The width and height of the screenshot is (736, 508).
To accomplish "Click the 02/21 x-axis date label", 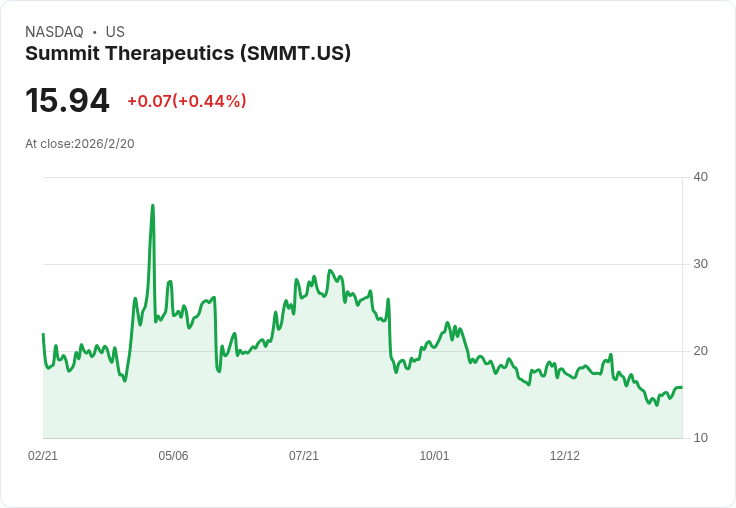I will pyautogui.click(x=43, y=455).
